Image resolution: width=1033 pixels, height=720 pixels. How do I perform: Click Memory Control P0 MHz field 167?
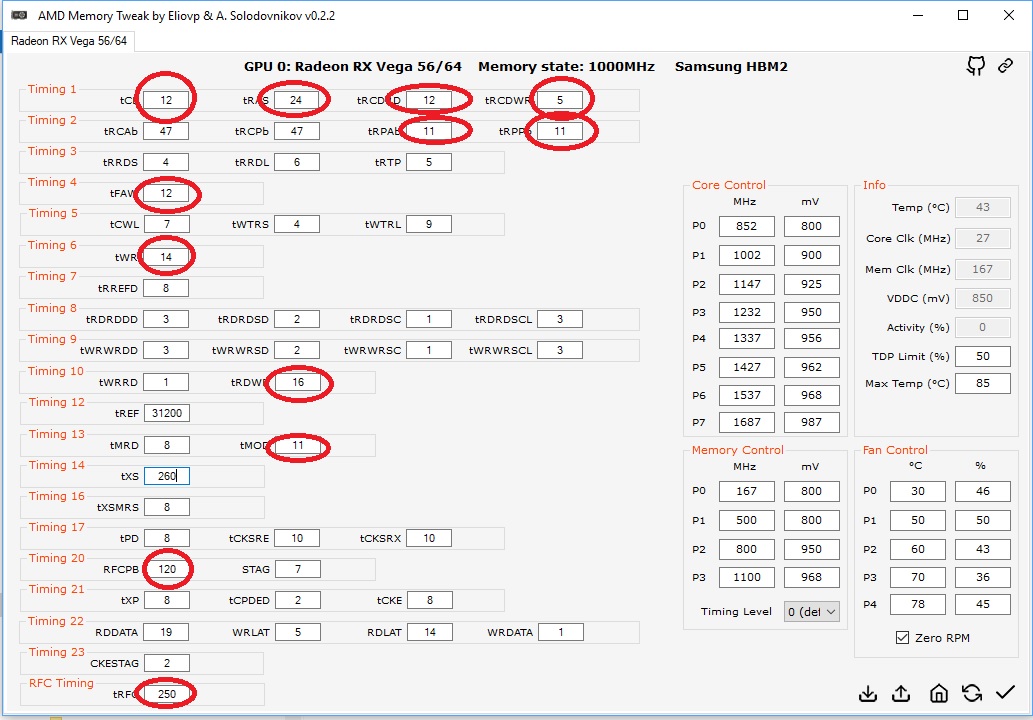(x=746, y=491)
